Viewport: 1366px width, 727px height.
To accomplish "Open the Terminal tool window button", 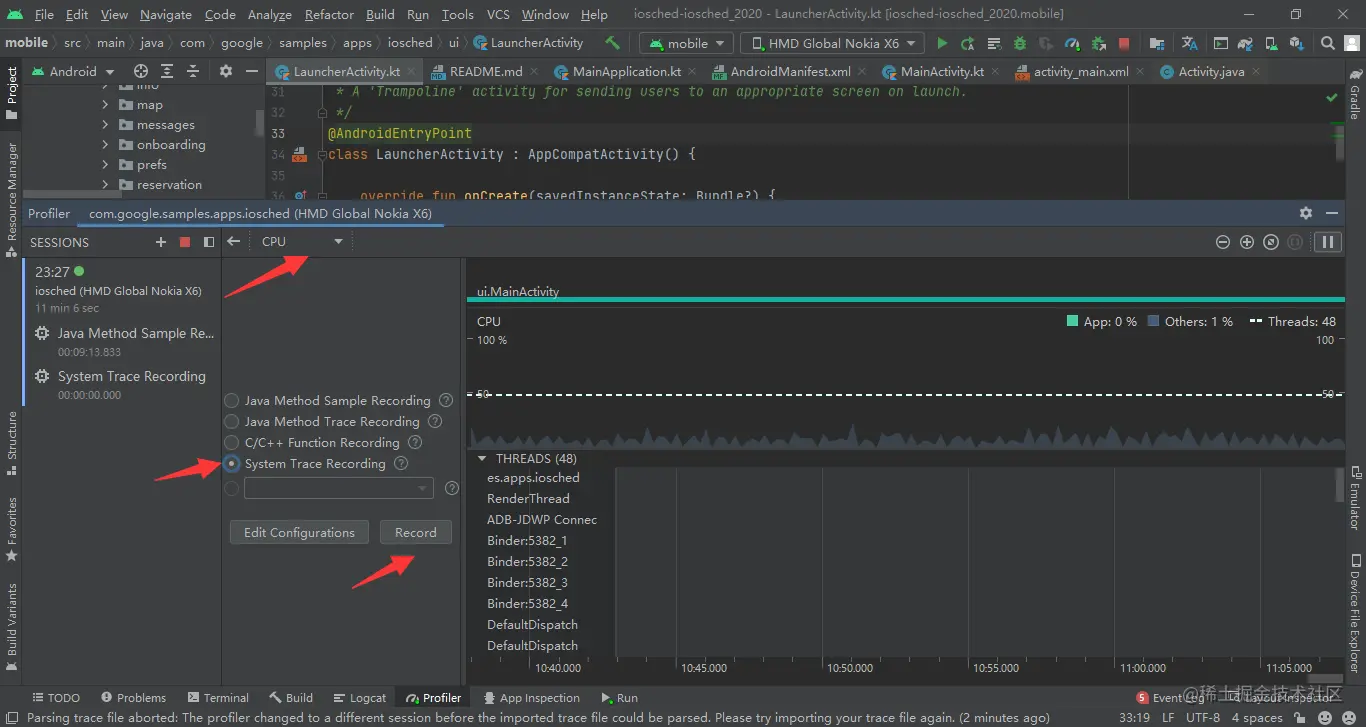I will click(x=217, y=698).
